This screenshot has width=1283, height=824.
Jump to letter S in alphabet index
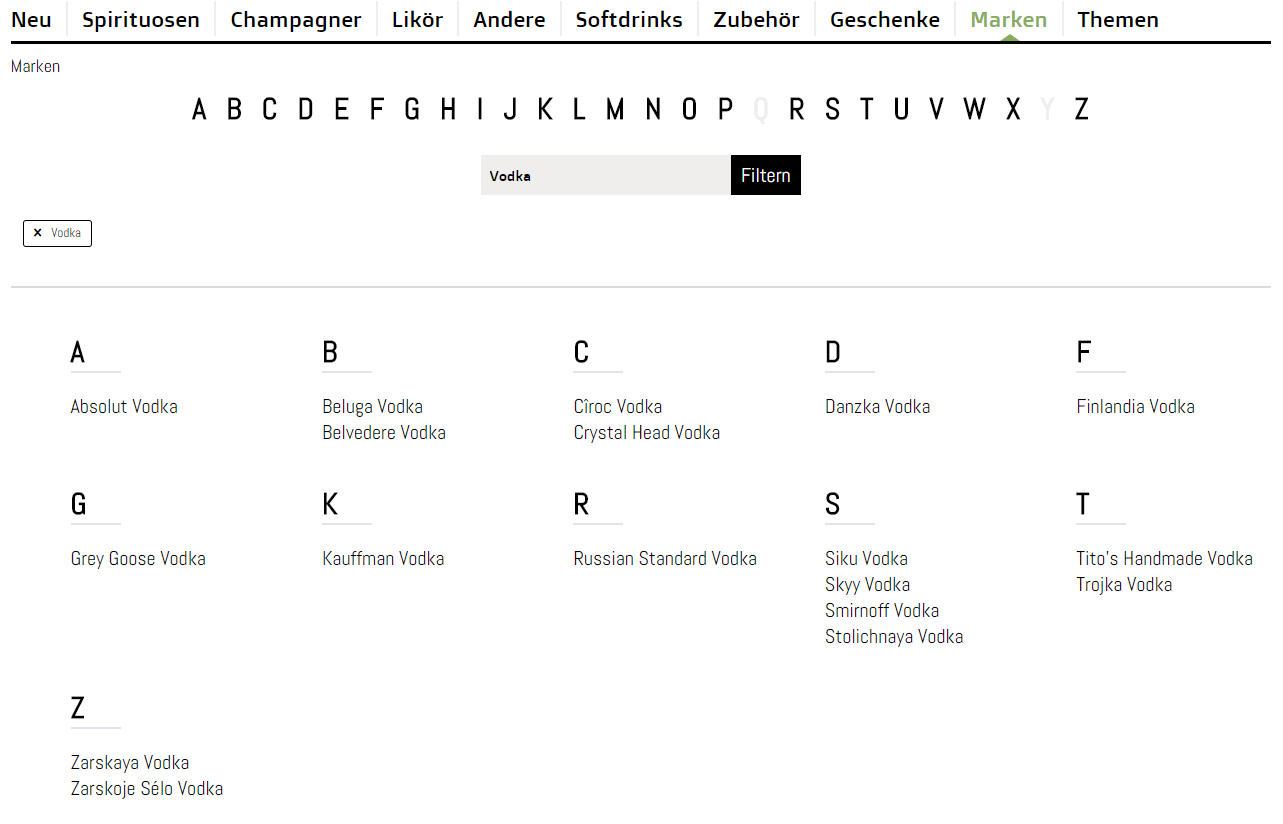click(832, 109)
